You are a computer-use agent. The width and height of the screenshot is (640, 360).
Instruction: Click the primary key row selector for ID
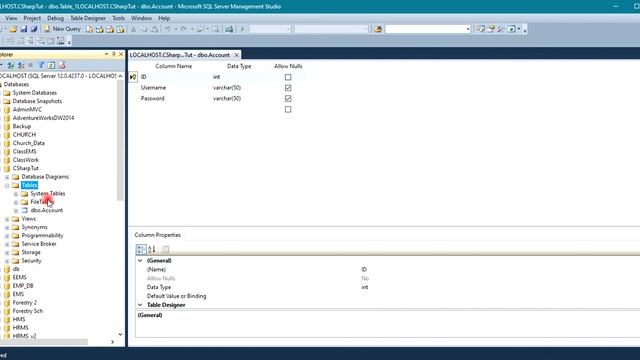tap(133, 77)
